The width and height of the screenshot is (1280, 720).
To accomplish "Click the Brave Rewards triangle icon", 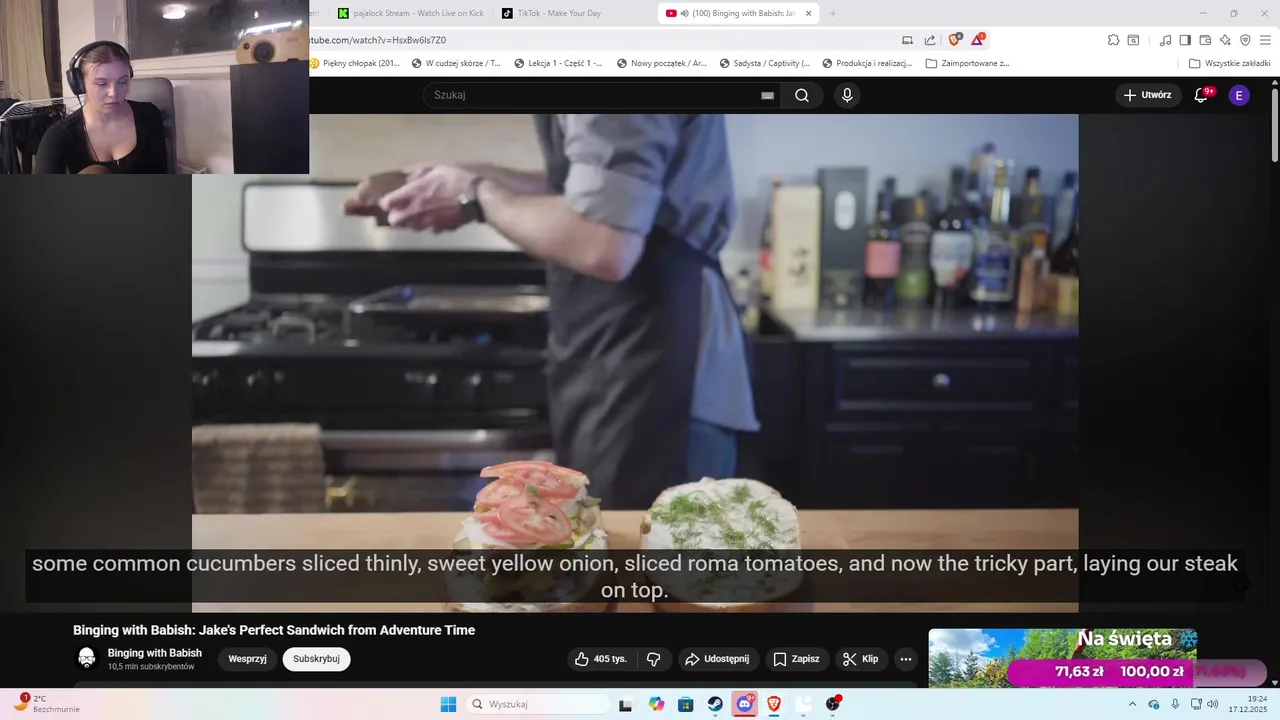I will [977, 40].
